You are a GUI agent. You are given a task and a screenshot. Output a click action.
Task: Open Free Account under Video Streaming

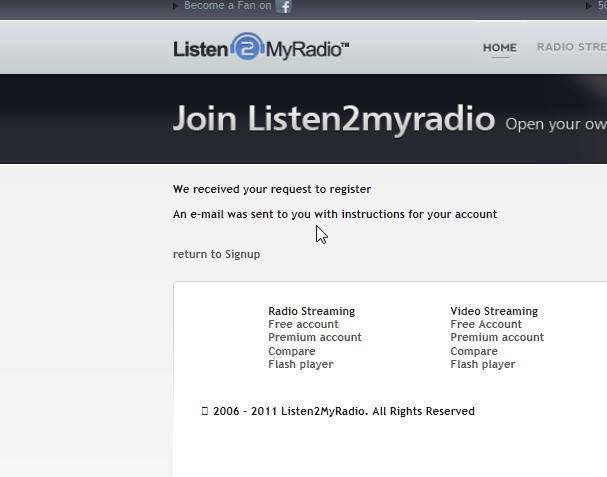click(486, 324)
